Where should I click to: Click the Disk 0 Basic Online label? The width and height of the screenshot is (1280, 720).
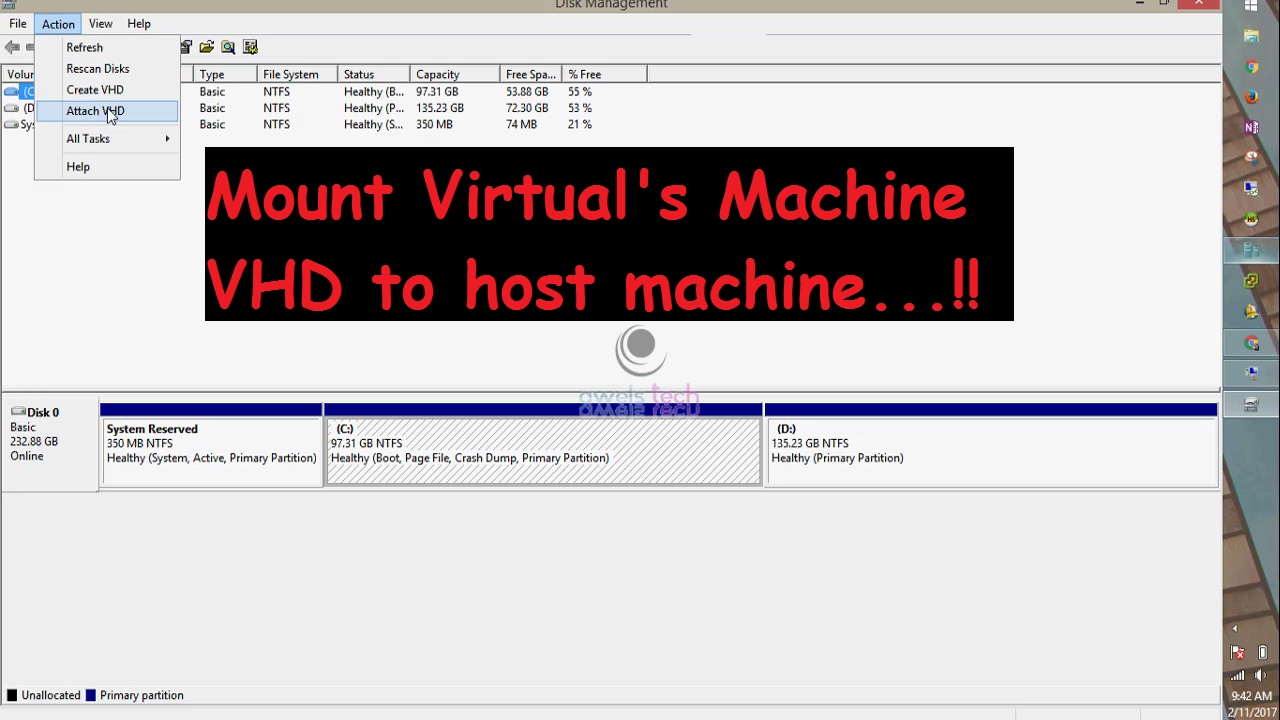point(50,446)
